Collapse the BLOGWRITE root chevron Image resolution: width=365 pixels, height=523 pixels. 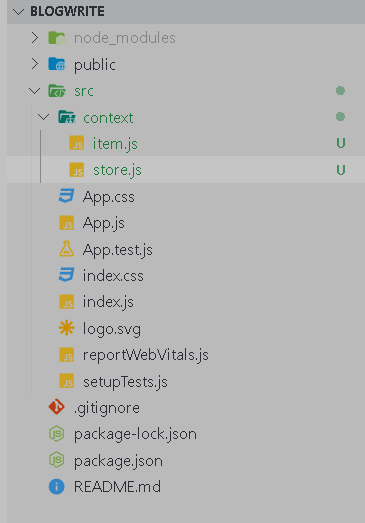18,12
